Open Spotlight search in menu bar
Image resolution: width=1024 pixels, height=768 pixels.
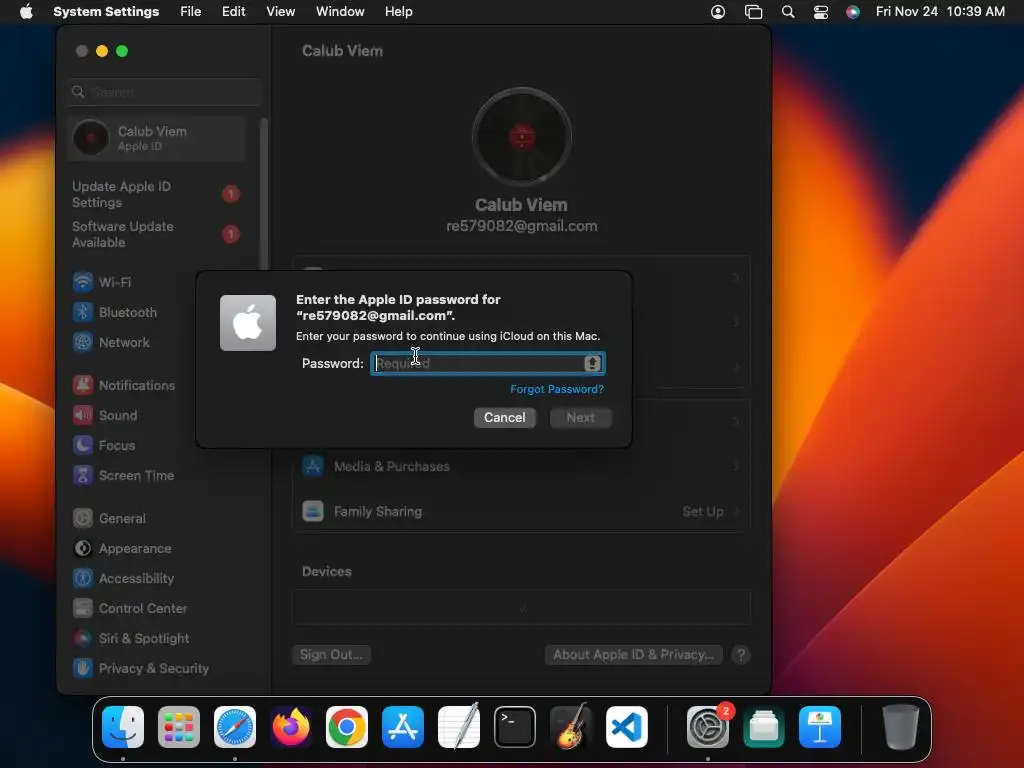[x=788, y=12]
